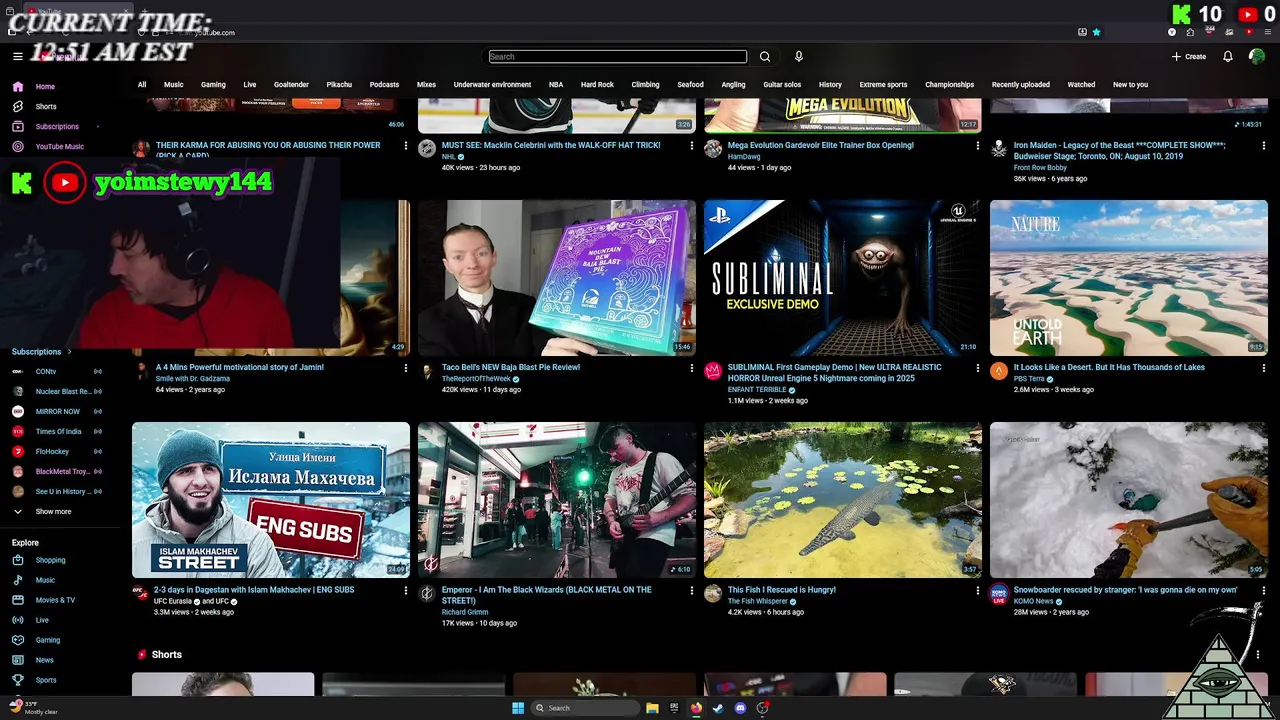Click the Windows Start button
Viewport: 1280px width, 720px height.
point(518,708)
